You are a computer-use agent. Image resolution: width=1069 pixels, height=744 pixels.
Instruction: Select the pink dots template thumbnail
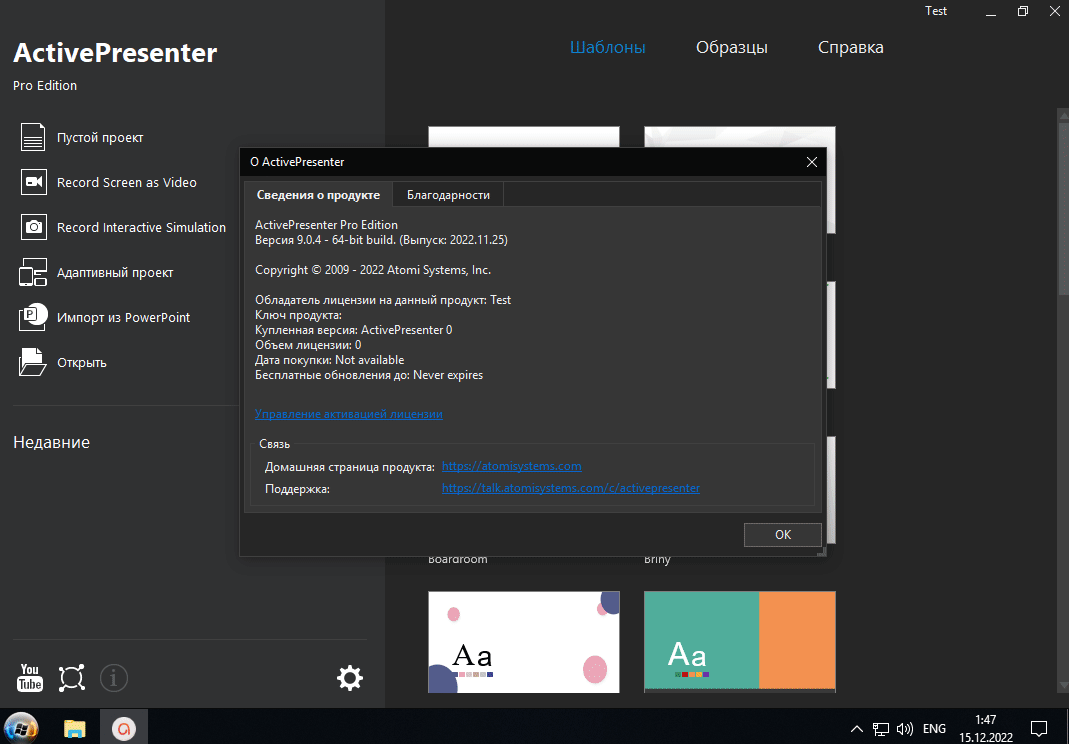pos(524,642)
